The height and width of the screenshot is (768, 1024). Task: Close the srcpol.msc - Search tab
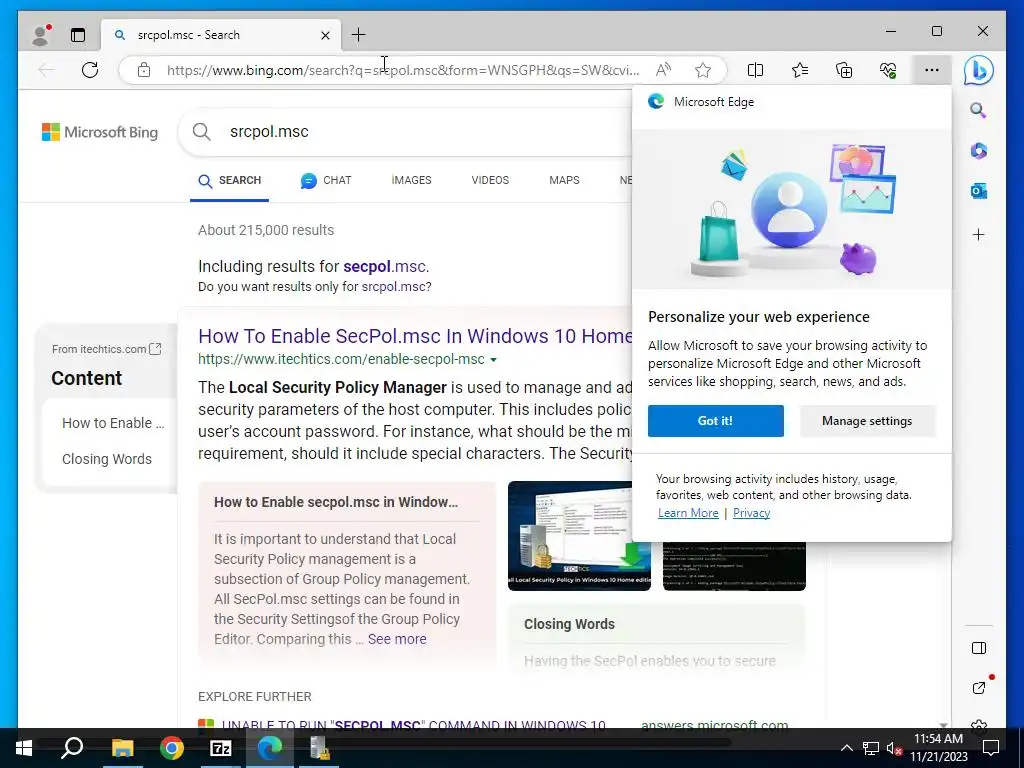click(325, 35)
